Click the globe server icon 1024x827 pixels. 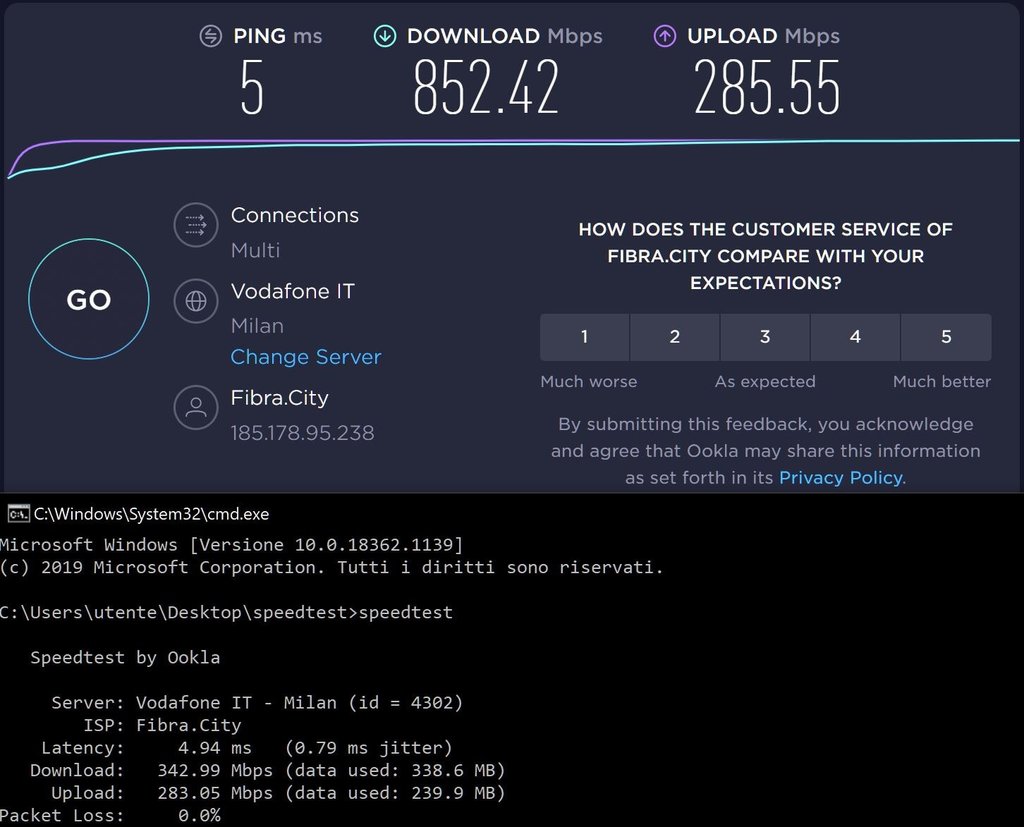click(196, 300)
